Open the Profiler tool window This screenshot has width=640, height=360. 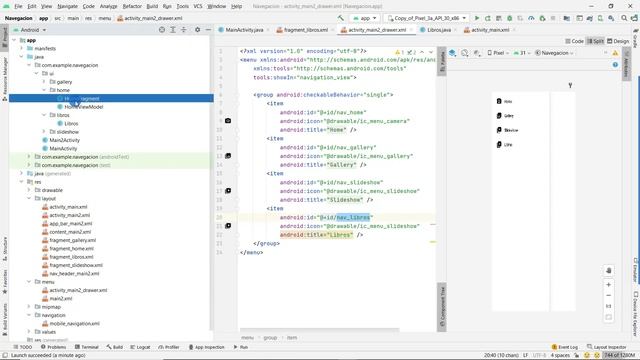point(169,347)
